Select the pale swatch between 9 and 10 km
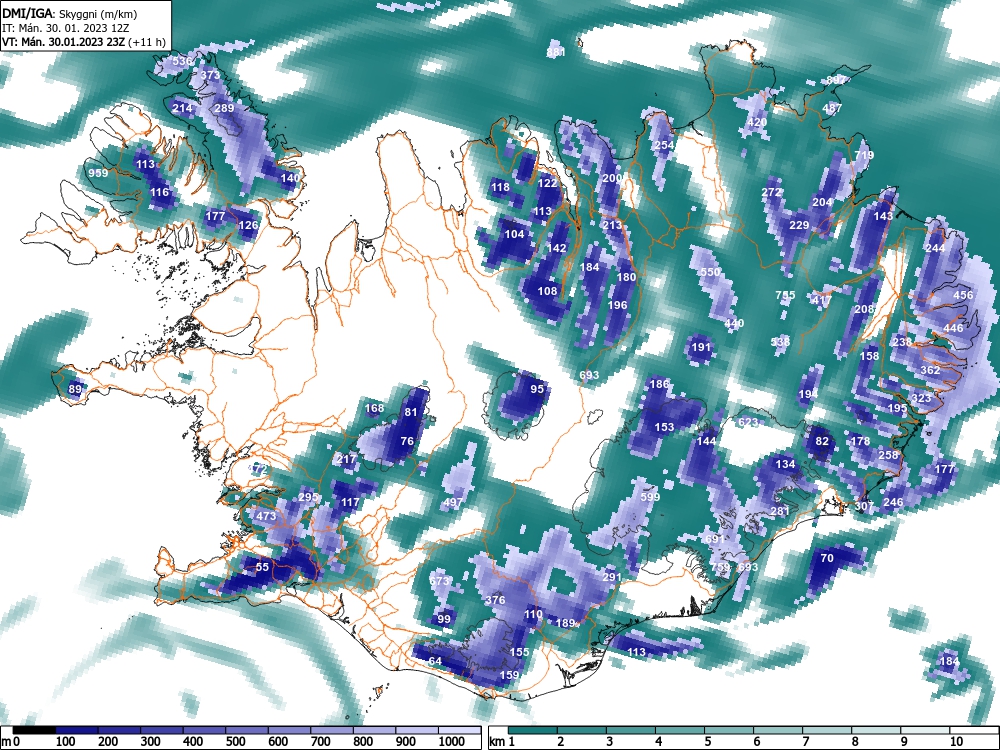 pyautogui.click(x=925, y=730)
